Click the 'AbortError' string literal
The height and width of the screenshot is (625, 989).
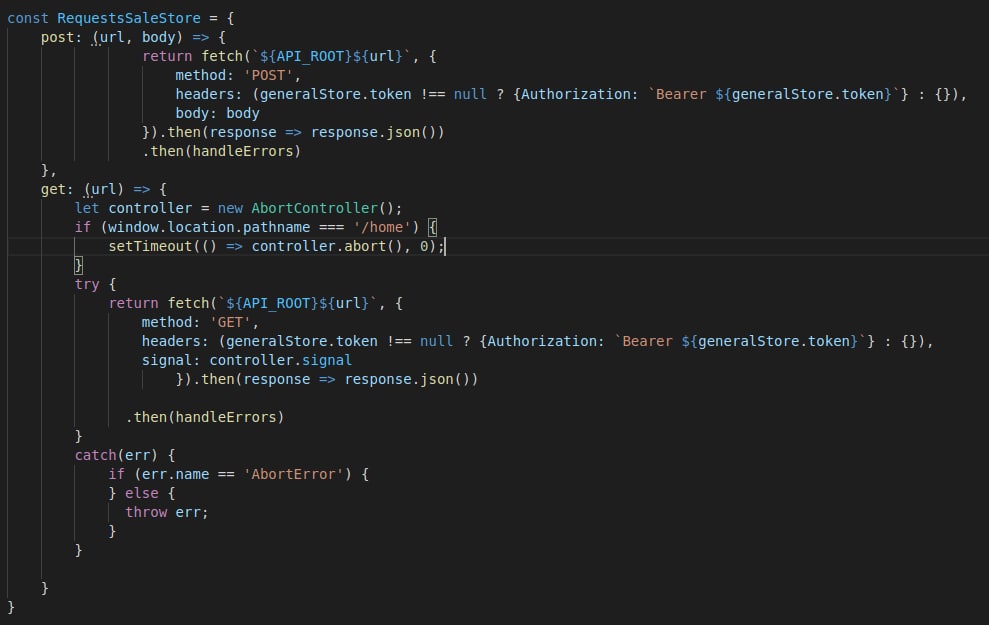(293, 474)
